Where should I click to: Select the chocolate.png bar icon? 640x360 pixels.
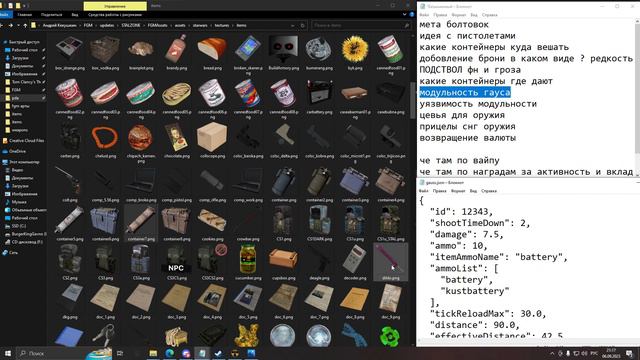coord(177,139)
